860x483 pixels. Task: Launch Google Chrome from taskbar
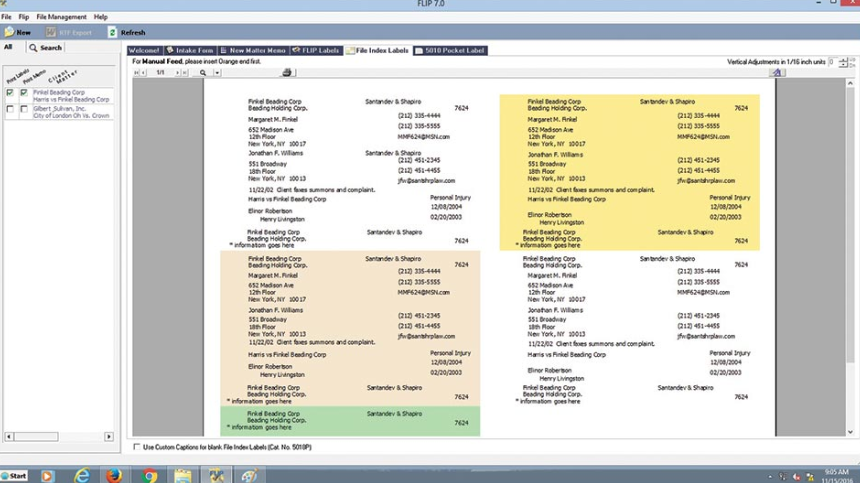[149, 475]
